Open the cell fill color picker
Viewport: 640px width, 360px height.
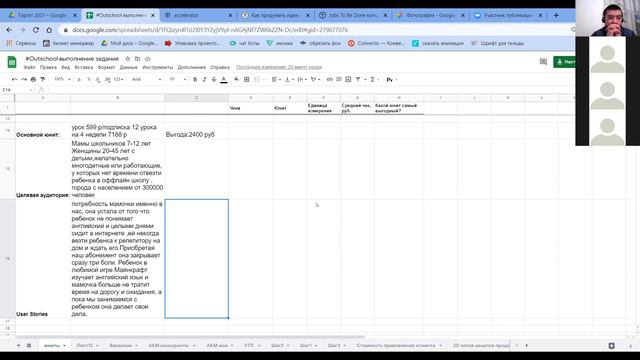(237, 79)
